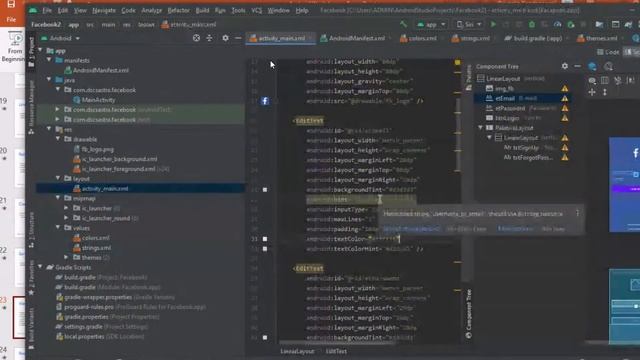
Task: Click warning icon next to txtForgotPass
Action: 564,157
